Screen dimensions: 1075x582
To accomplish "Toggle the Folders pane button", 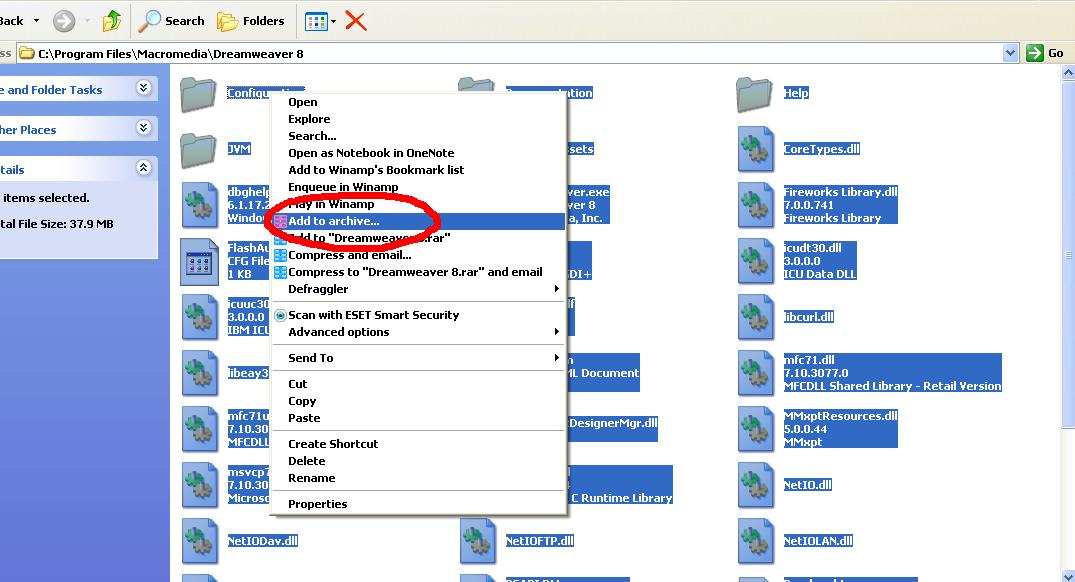I will (250, 21).
